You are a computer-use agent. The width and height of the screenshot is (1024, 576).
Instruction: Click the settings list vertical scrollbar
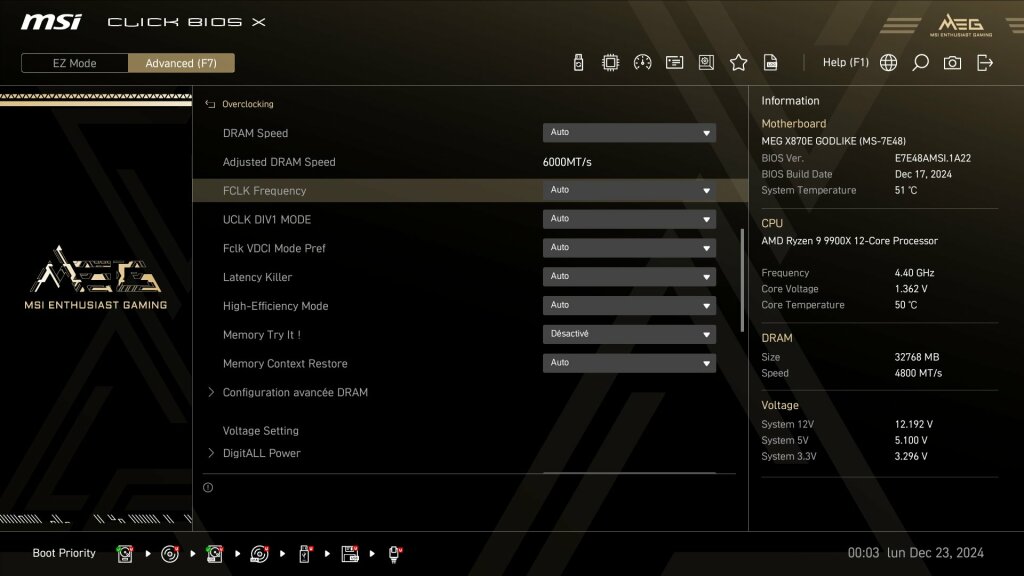(x=743, y=280)
